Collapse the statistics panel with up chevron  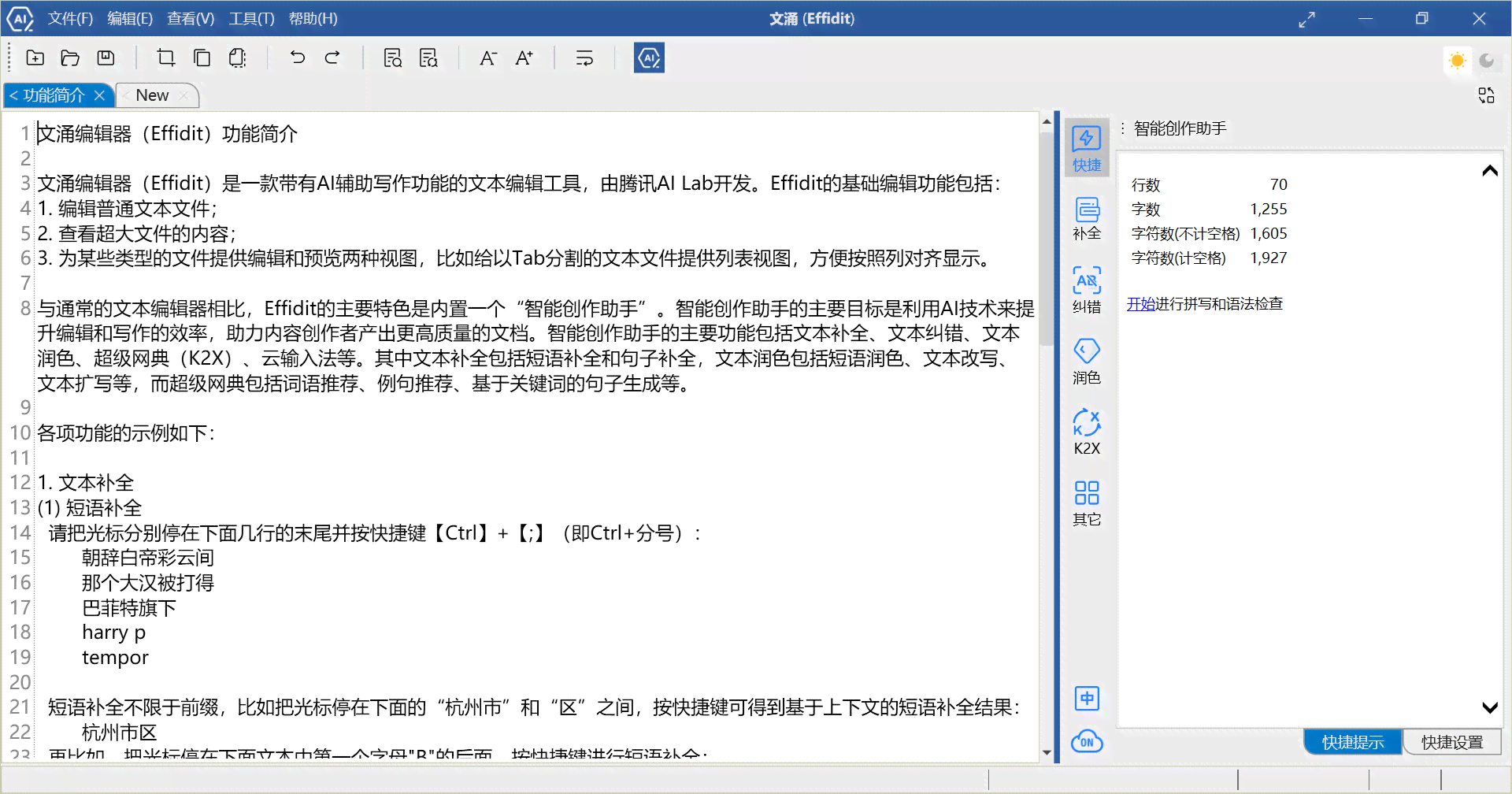1489,170
